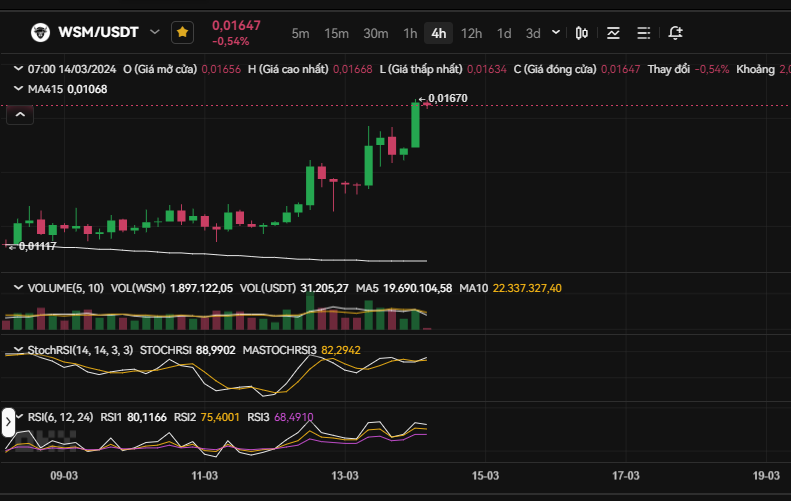This screenshot has width=791, height=501.
Task: Collapse the StochRSI indicator chevron
Action: [x=18, y=349]
